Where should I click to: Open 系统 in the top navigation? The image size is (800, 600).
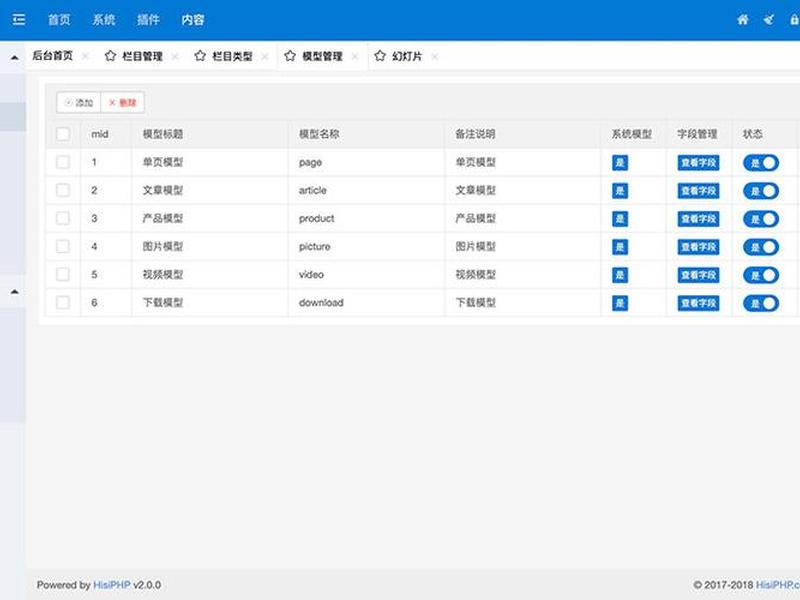104,19
